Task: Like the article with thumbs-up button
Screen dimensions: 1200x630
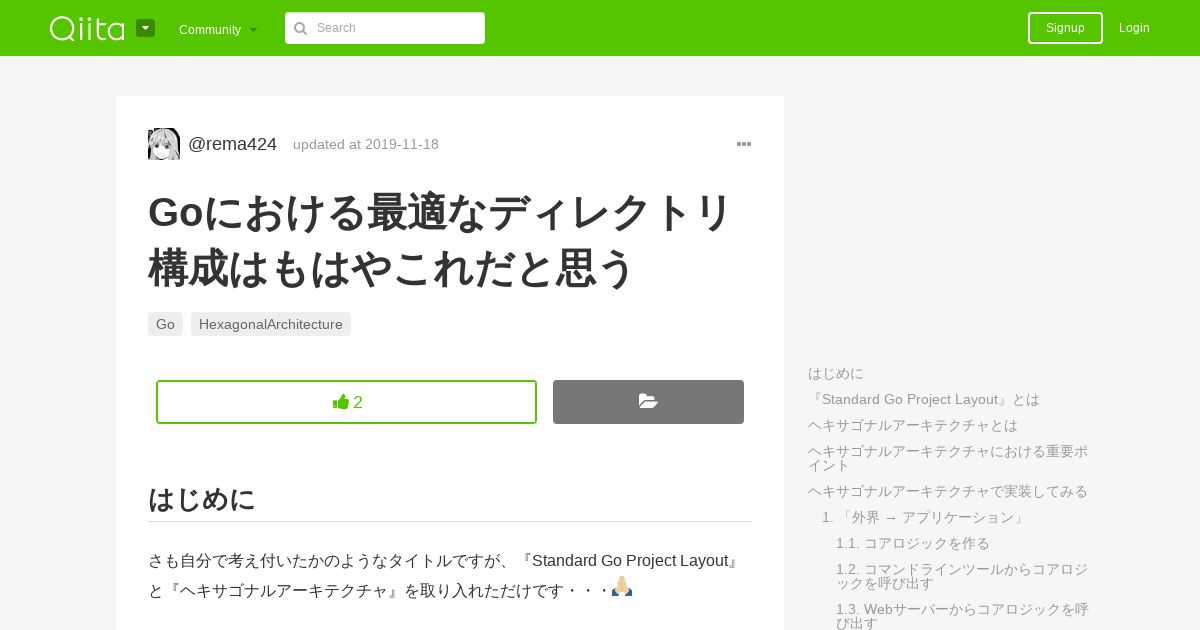Action: 346,402
